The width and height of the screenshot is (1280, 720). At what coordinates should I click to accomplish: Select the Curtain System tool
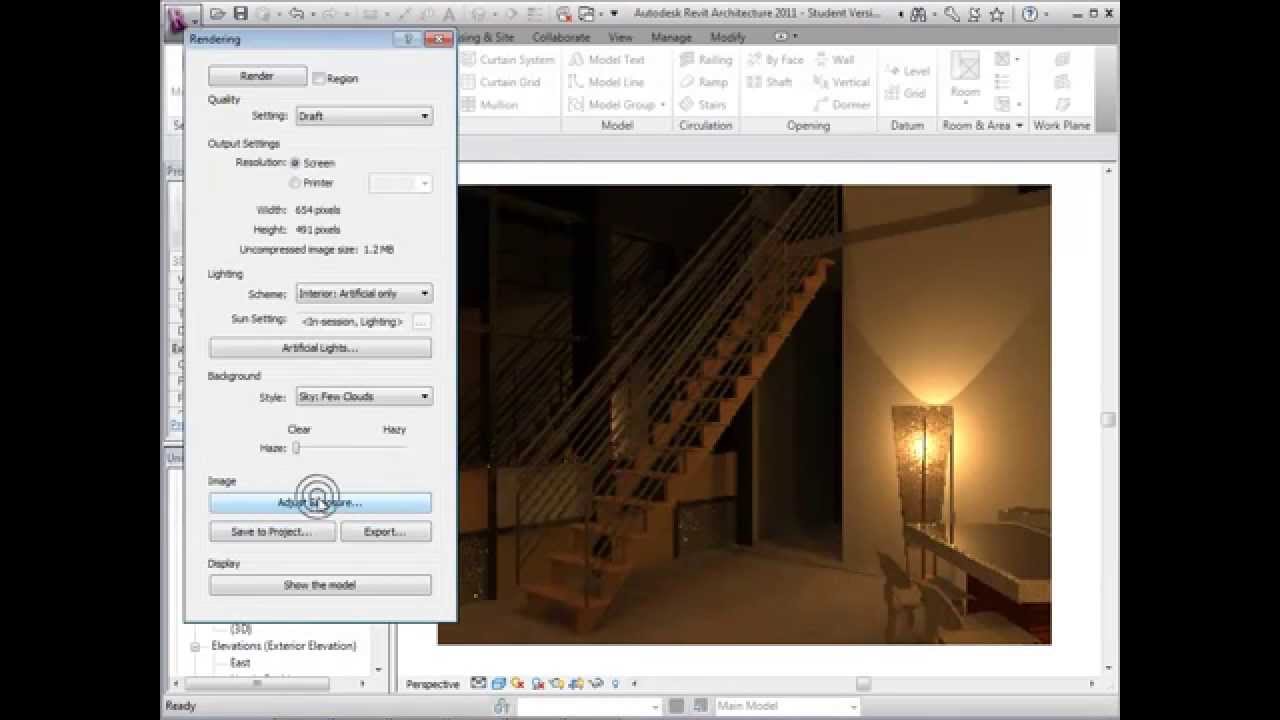(x=507, y=60)
